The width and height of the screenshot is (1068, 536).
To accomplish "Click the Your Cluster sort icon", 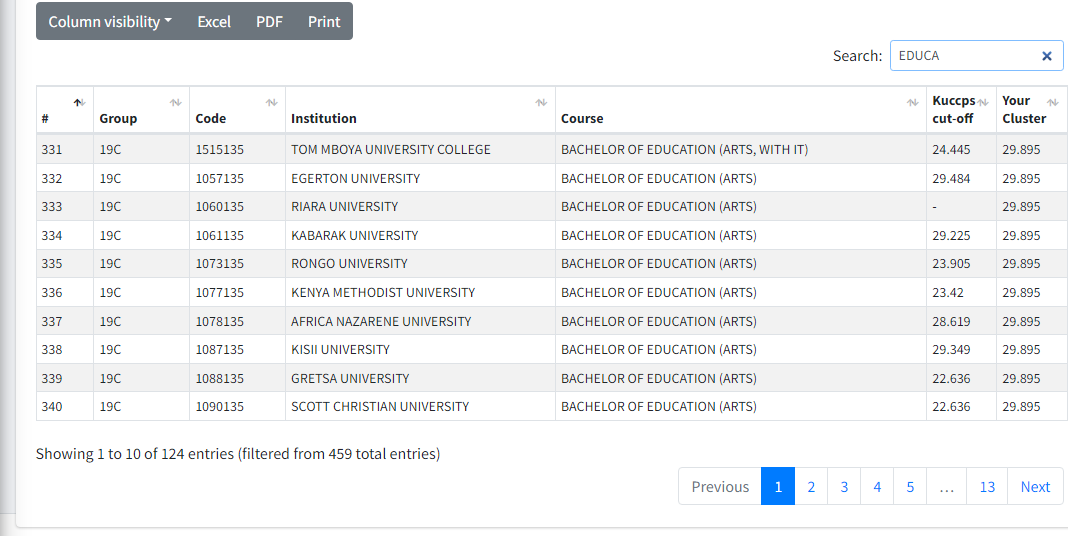I will (1051, 102).
